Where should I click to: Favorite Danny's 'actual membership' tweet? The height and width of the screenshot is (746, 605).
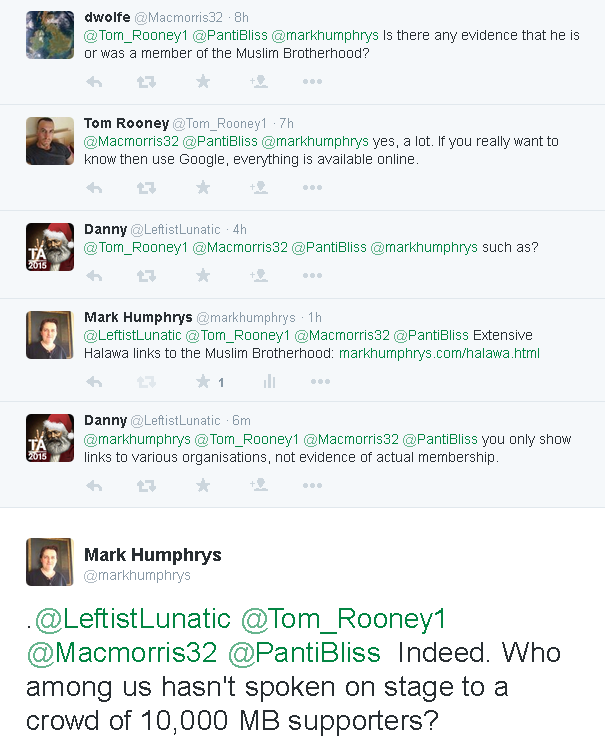click(x=203, y=485)
